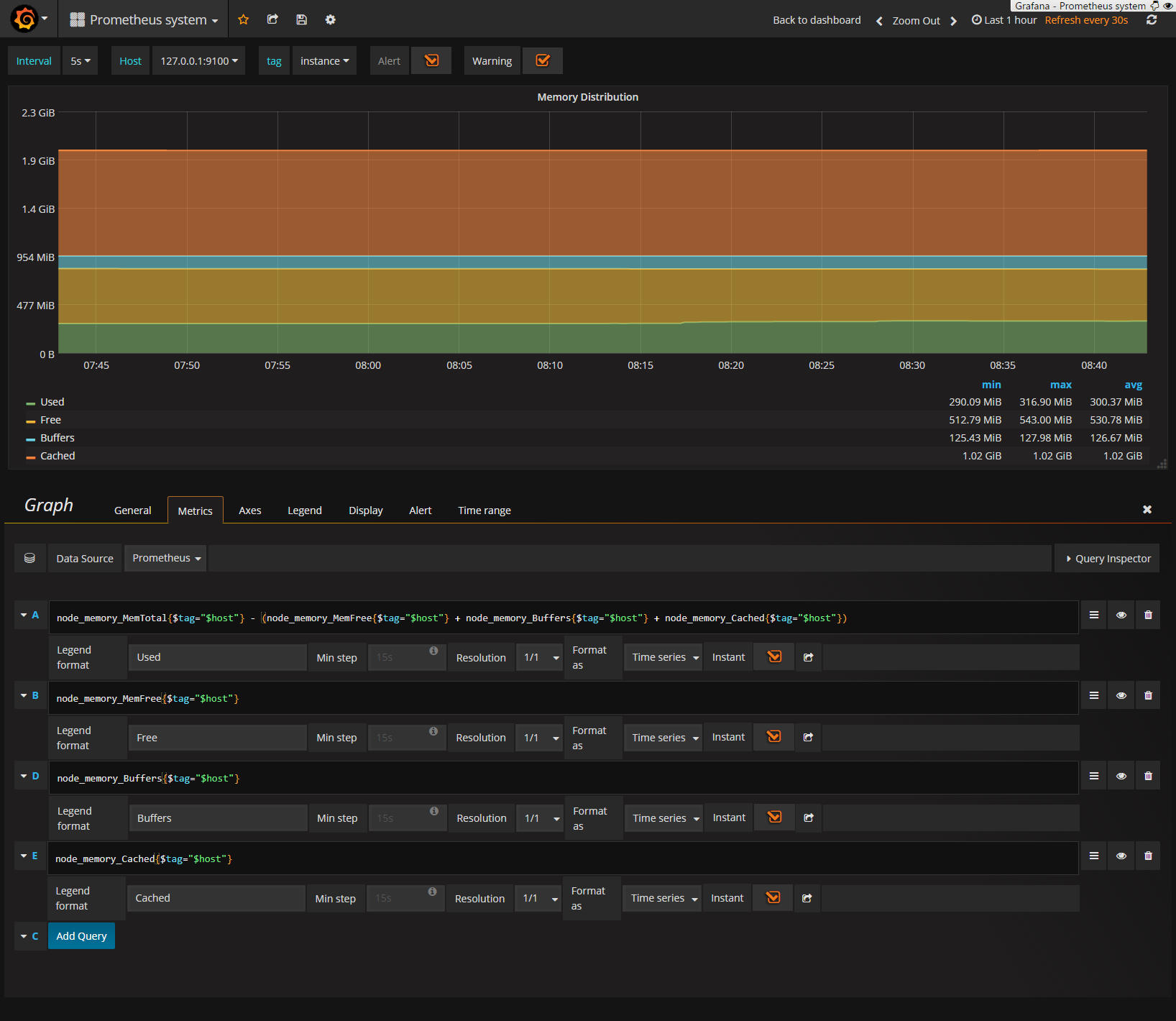Open the Interval 5s dropdown
1176x1021 pixels.
pos(80,61)
